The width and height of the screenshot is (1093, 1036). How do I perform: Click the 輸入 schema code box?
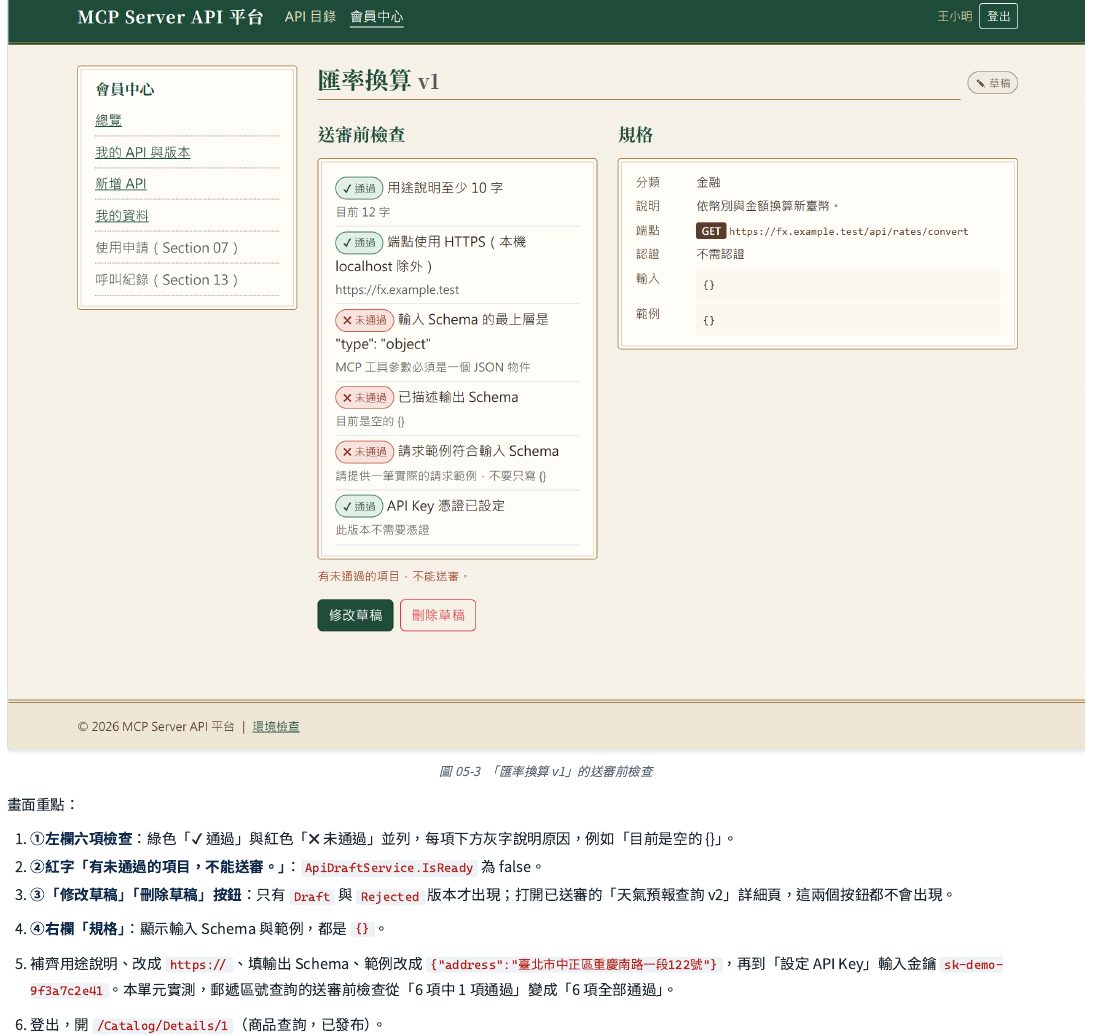(x=848, y=284)
